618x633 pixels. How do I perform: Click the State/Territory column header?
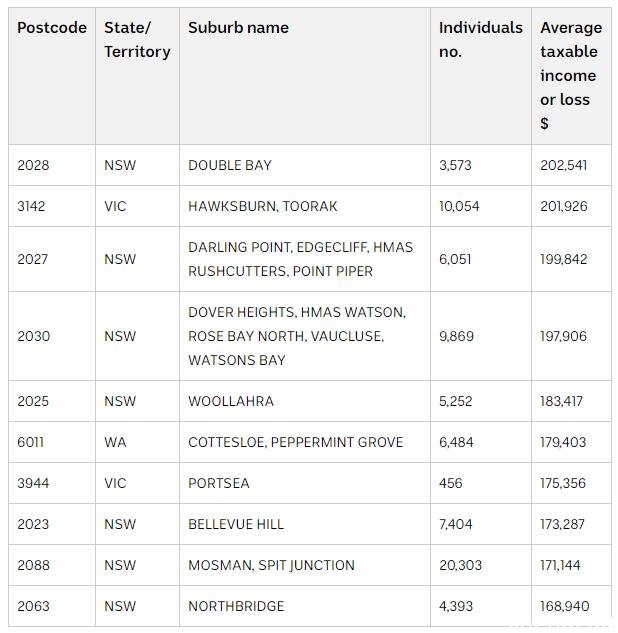[137, 76]
